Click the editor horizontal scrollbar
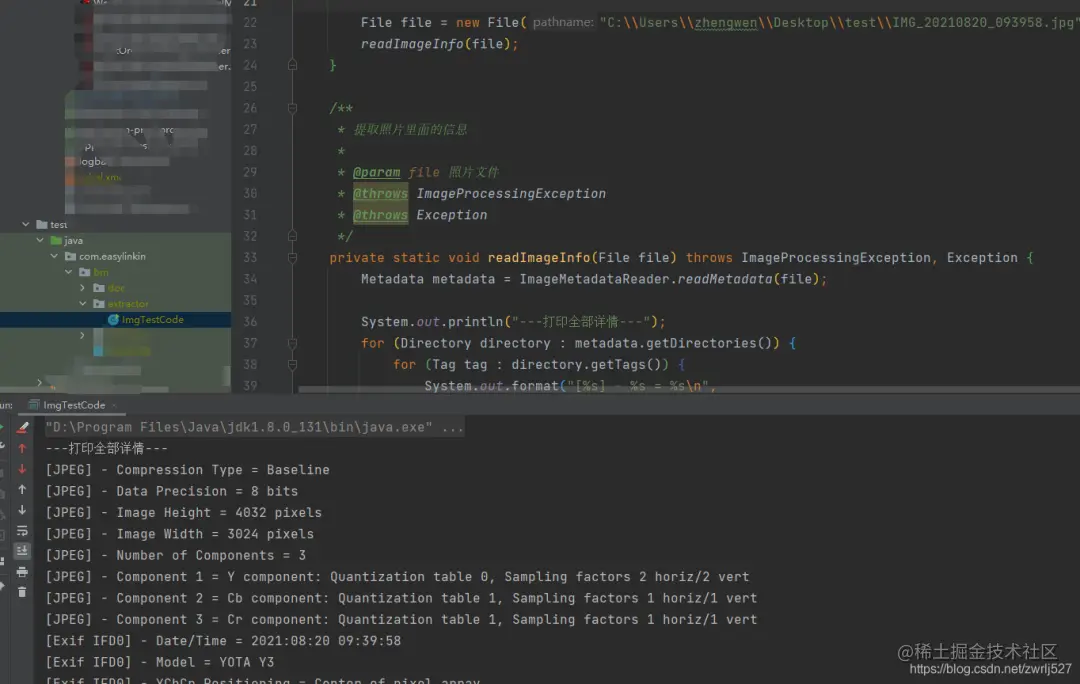The height and width of the screenshot is (684, 1080). click(689, 389)
